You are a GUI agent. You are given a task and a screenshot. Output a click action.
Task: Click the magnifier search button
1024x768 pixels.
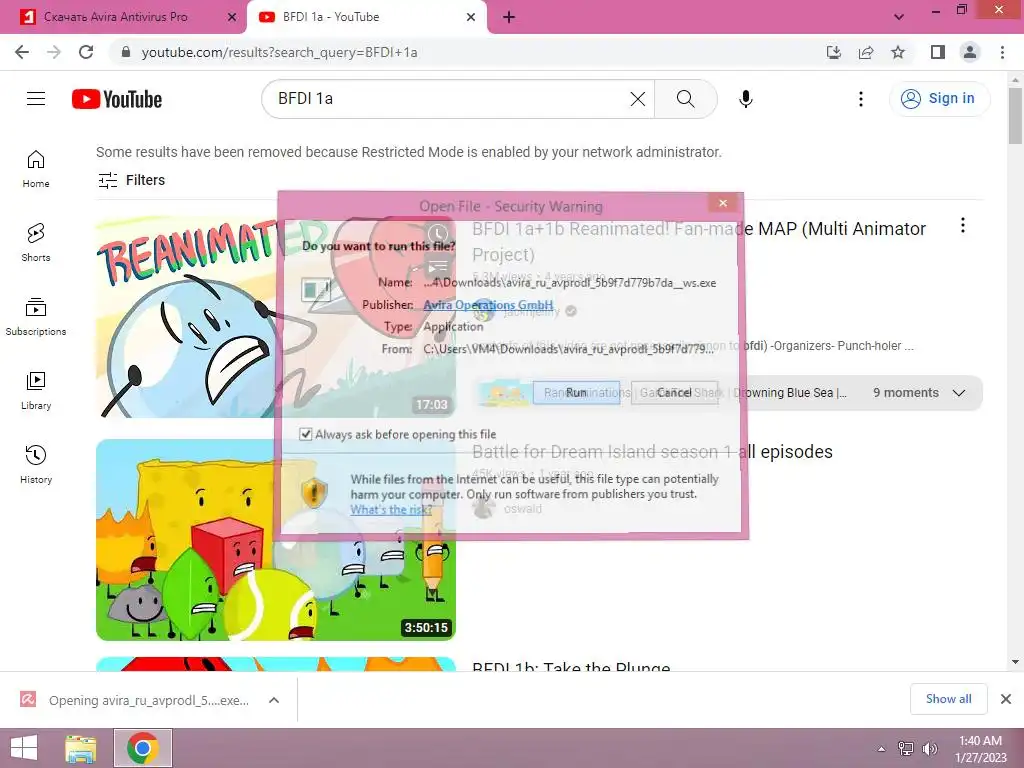click(686, 99)
